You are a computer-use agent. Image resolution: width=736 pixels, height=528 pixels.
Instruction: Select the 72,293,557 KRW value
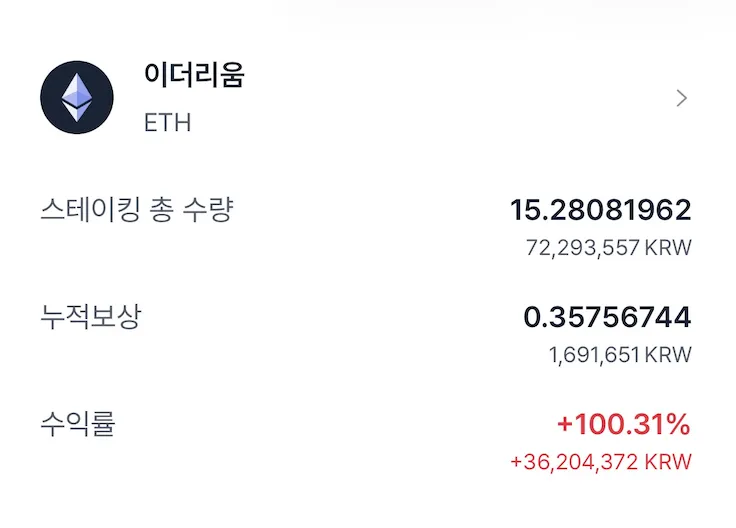click(x=608, y=247)
